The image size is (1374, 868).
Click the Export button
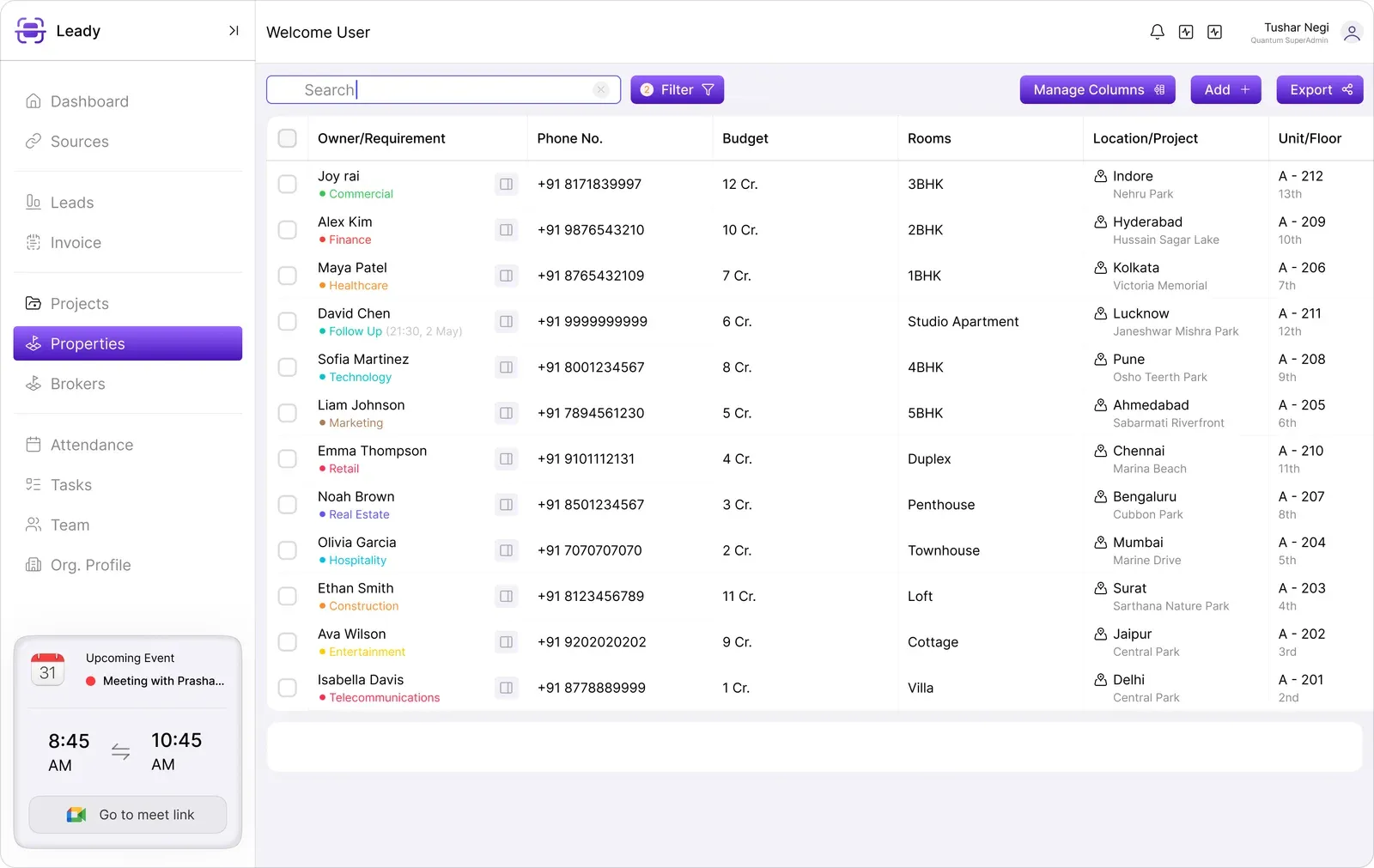pyautogui.click(x=1320, y=89)
